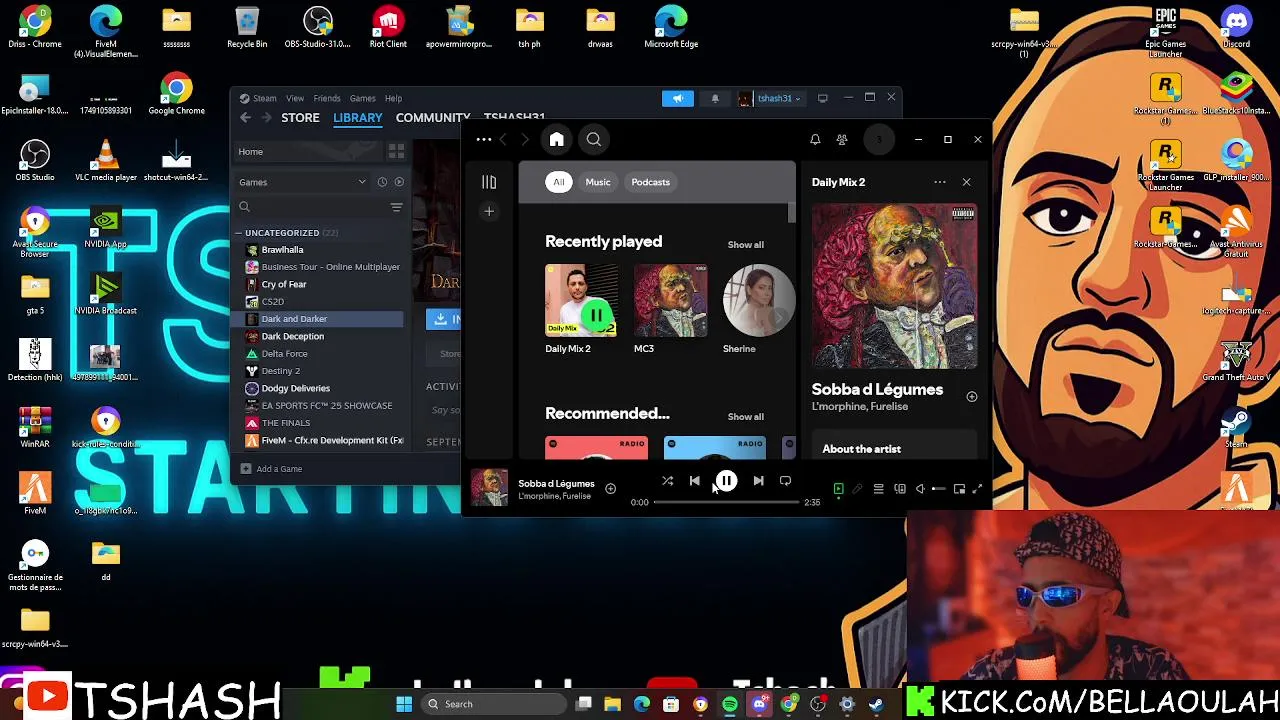Open Steam View menu
The width and height of the screenshot is (1280, 720).
coord(295,98)
